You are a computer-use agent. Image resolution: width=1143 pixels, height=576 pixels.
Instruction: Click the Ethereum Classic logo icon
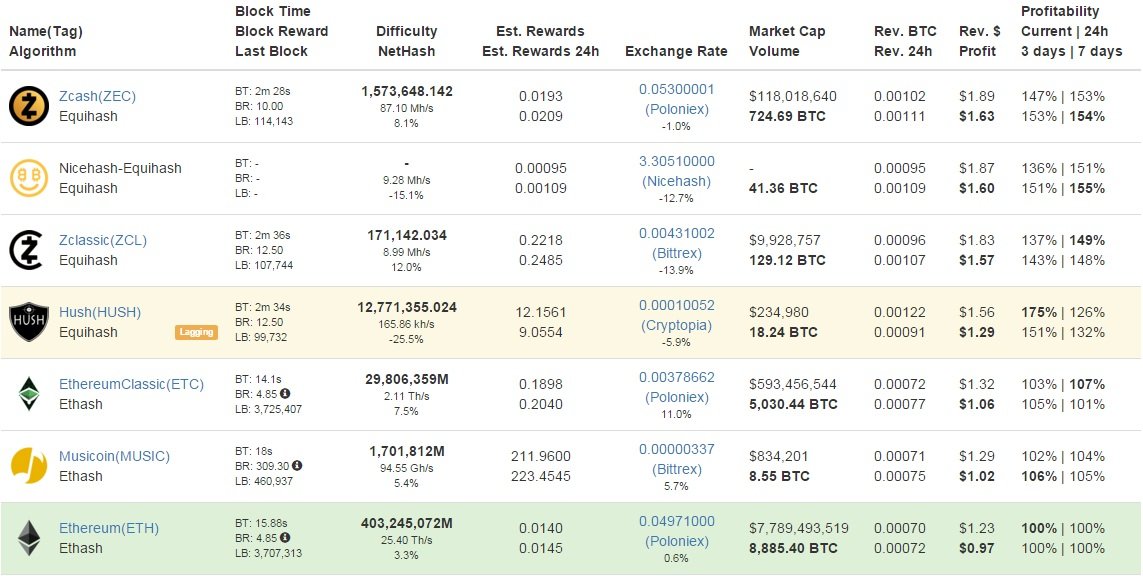tap(29, 394)
